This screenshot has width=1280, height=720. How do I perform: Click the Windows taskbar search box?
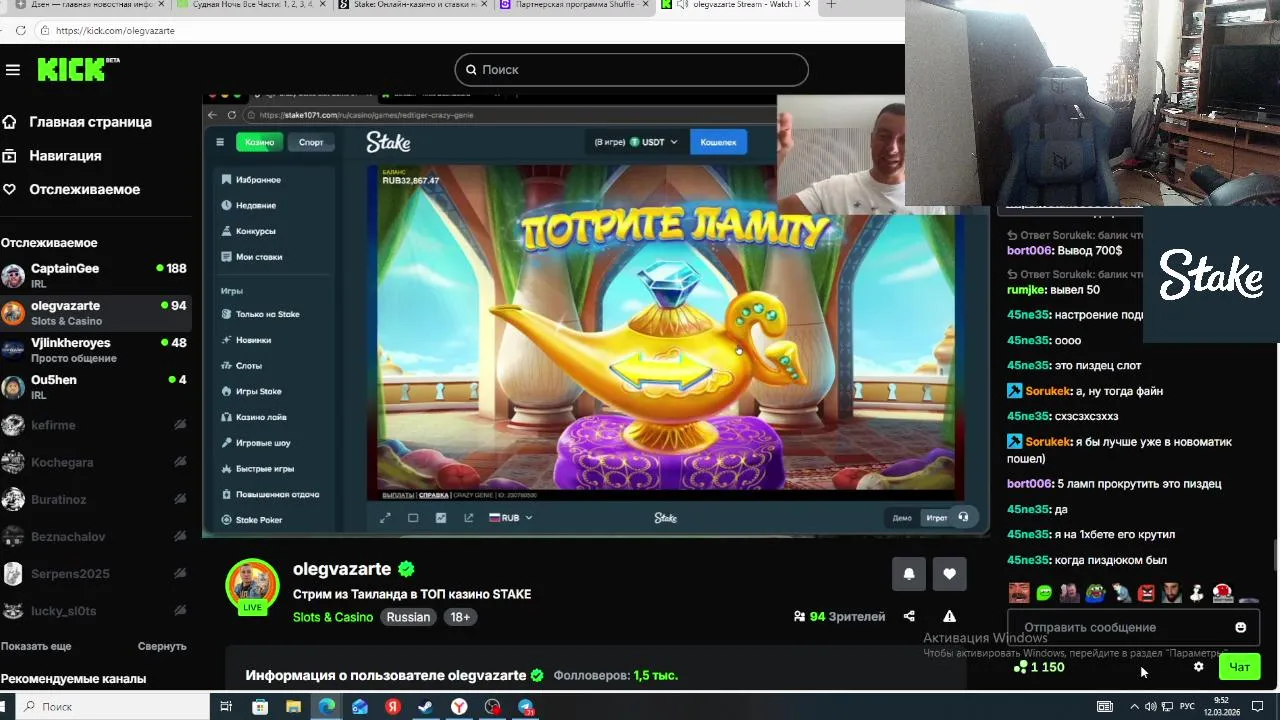tap(113, 706)
